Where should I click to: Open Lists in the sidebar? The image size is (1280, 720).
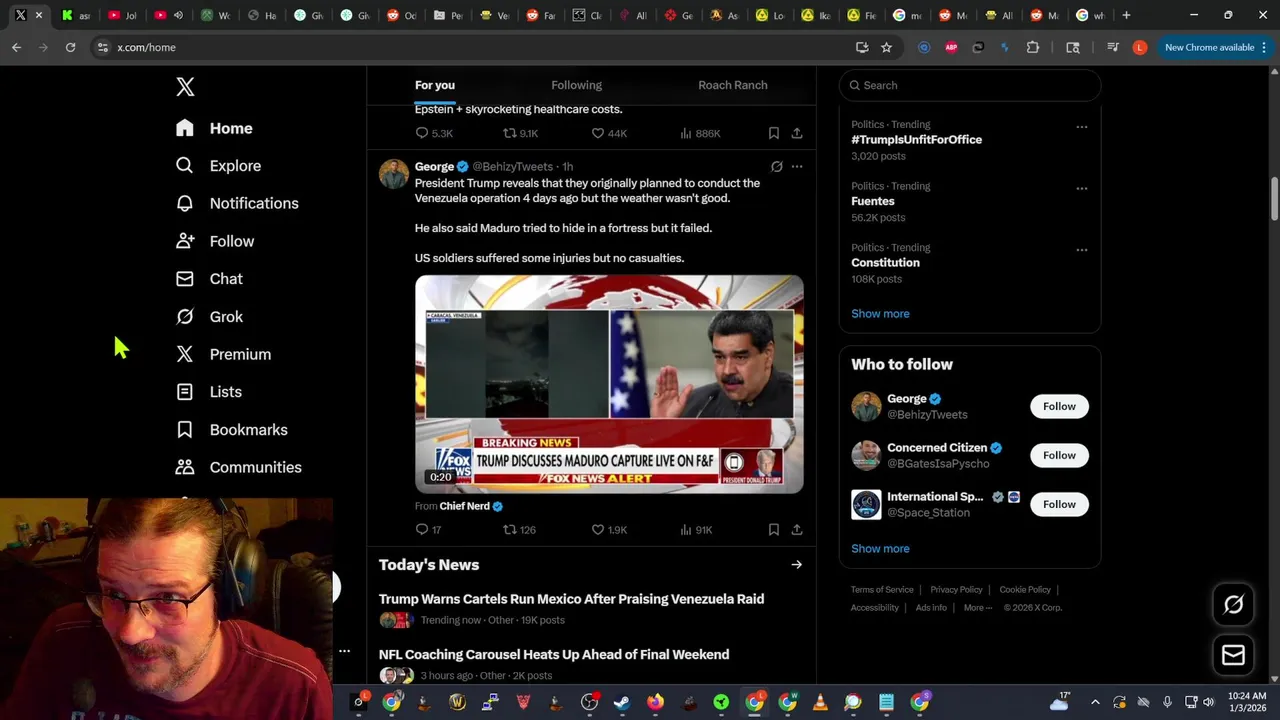click(x=209, y=392)
